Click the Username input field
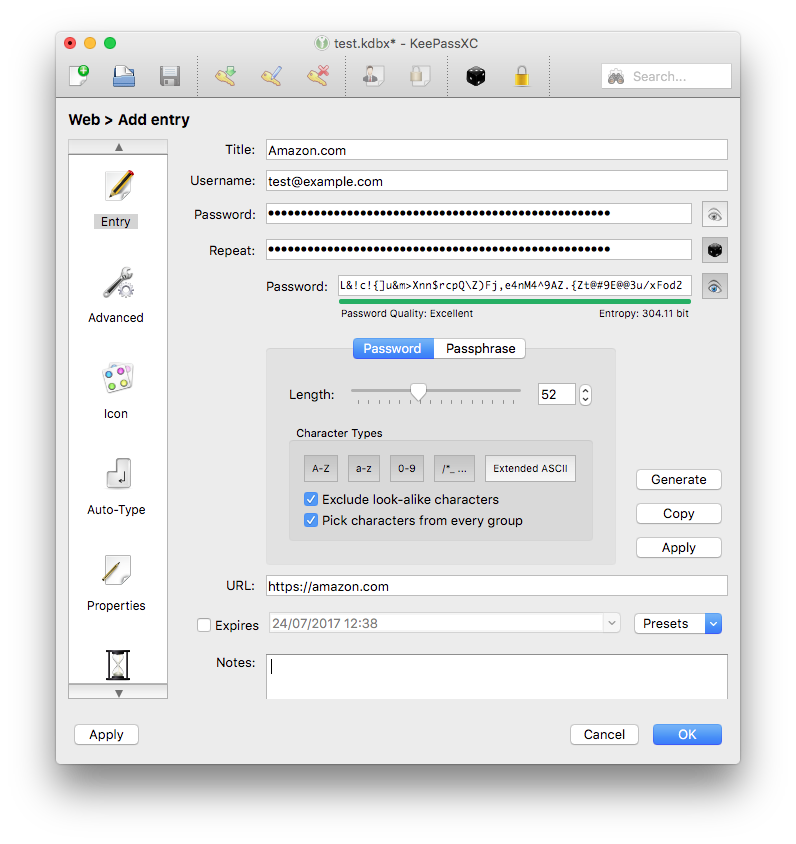The width and height of the screenshot is (796, 844). (x=497, y=181)
